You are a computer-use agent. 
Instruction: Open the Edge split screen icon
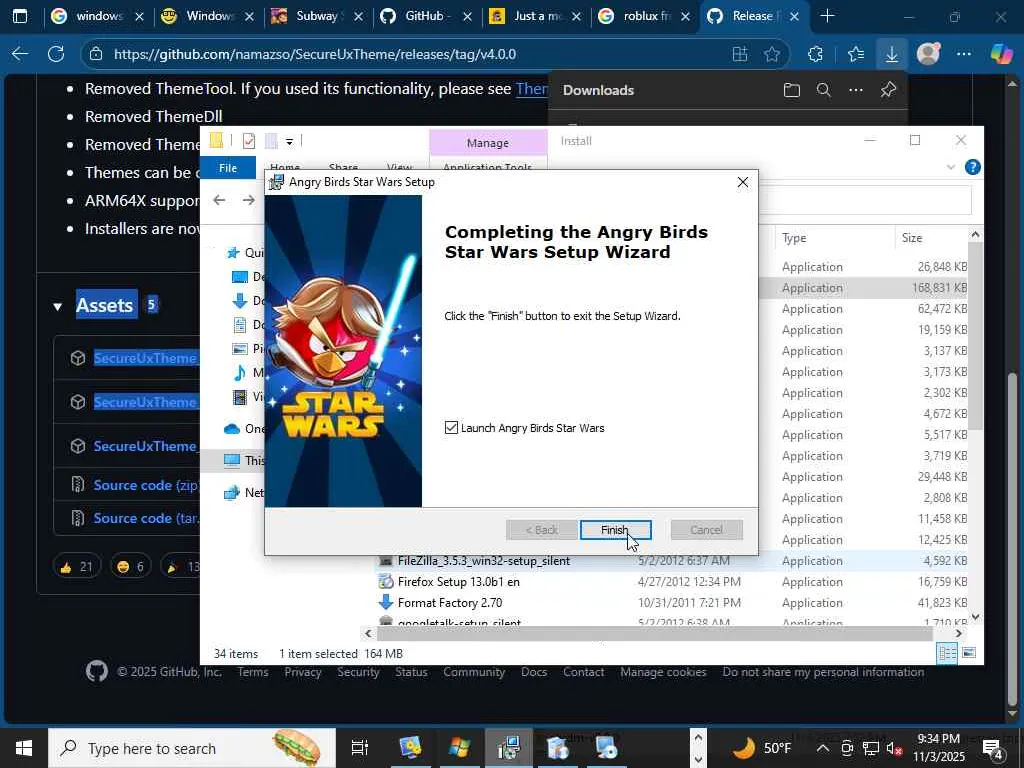point(739,54)
